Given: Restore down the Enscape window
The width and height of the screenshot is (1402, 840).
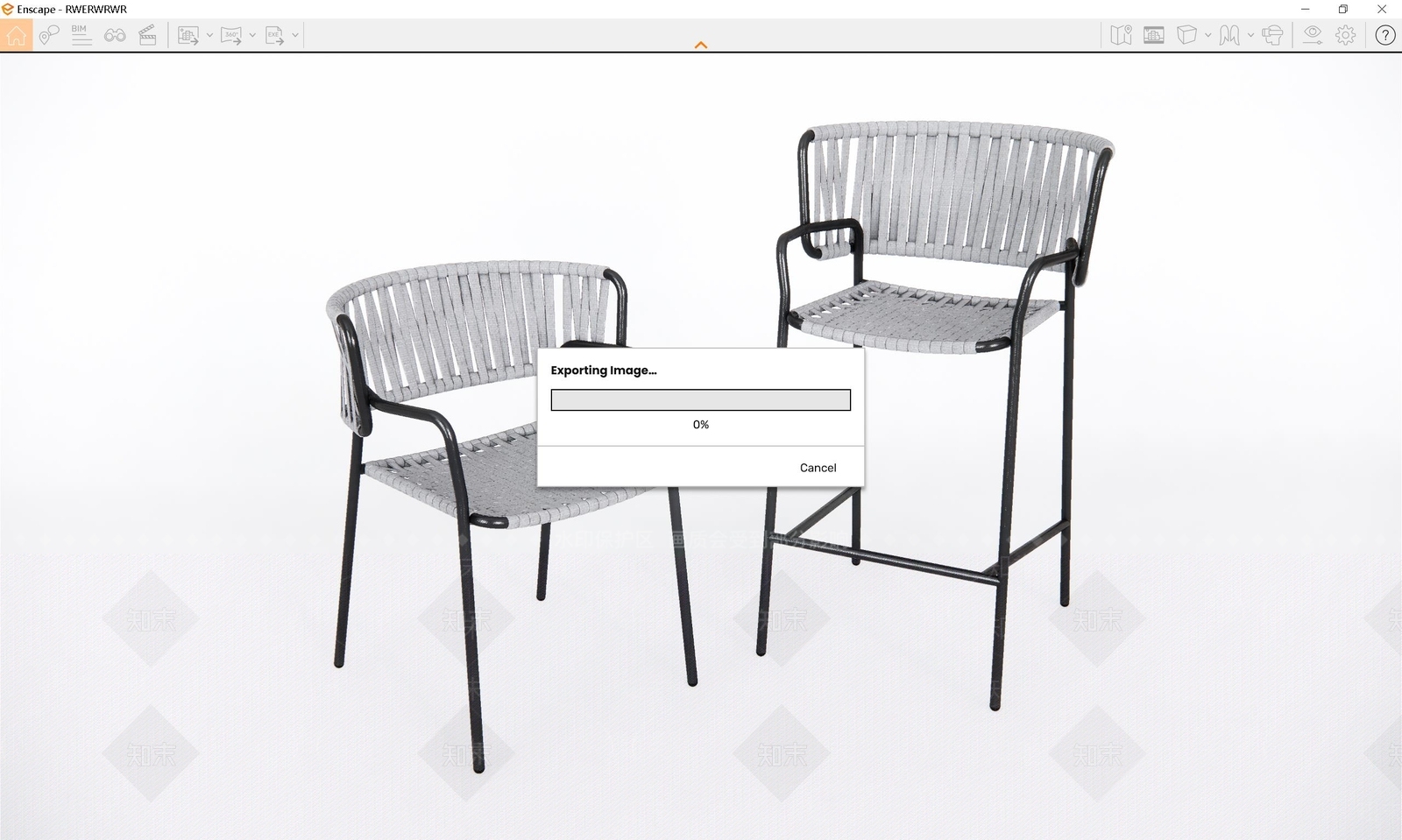Looking at the screenshot, I should (x=1343, y=9).
